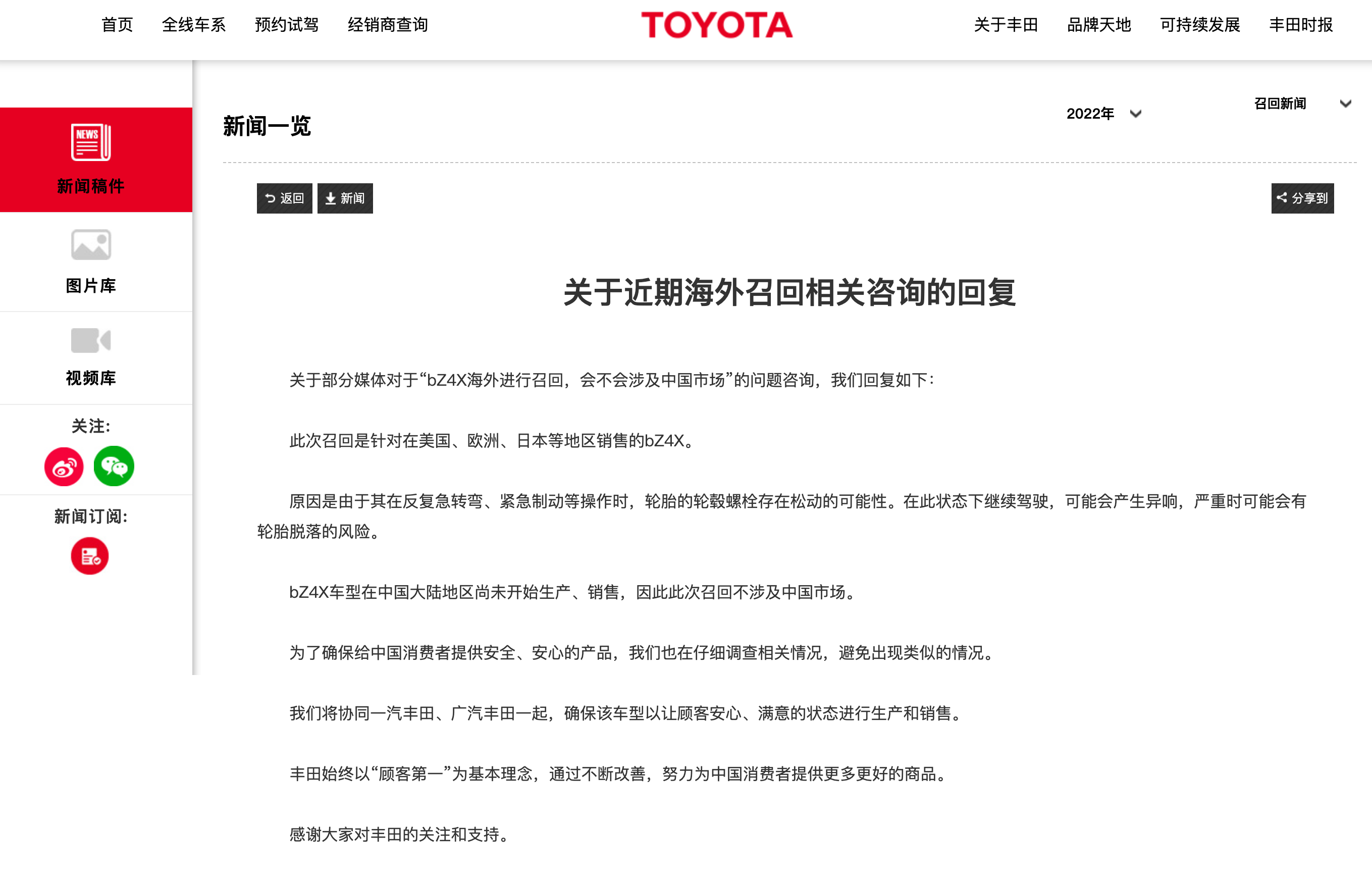1372x878 pixels.
Task: Go to 可持续发展 page
Action: tap(1200, 25)
